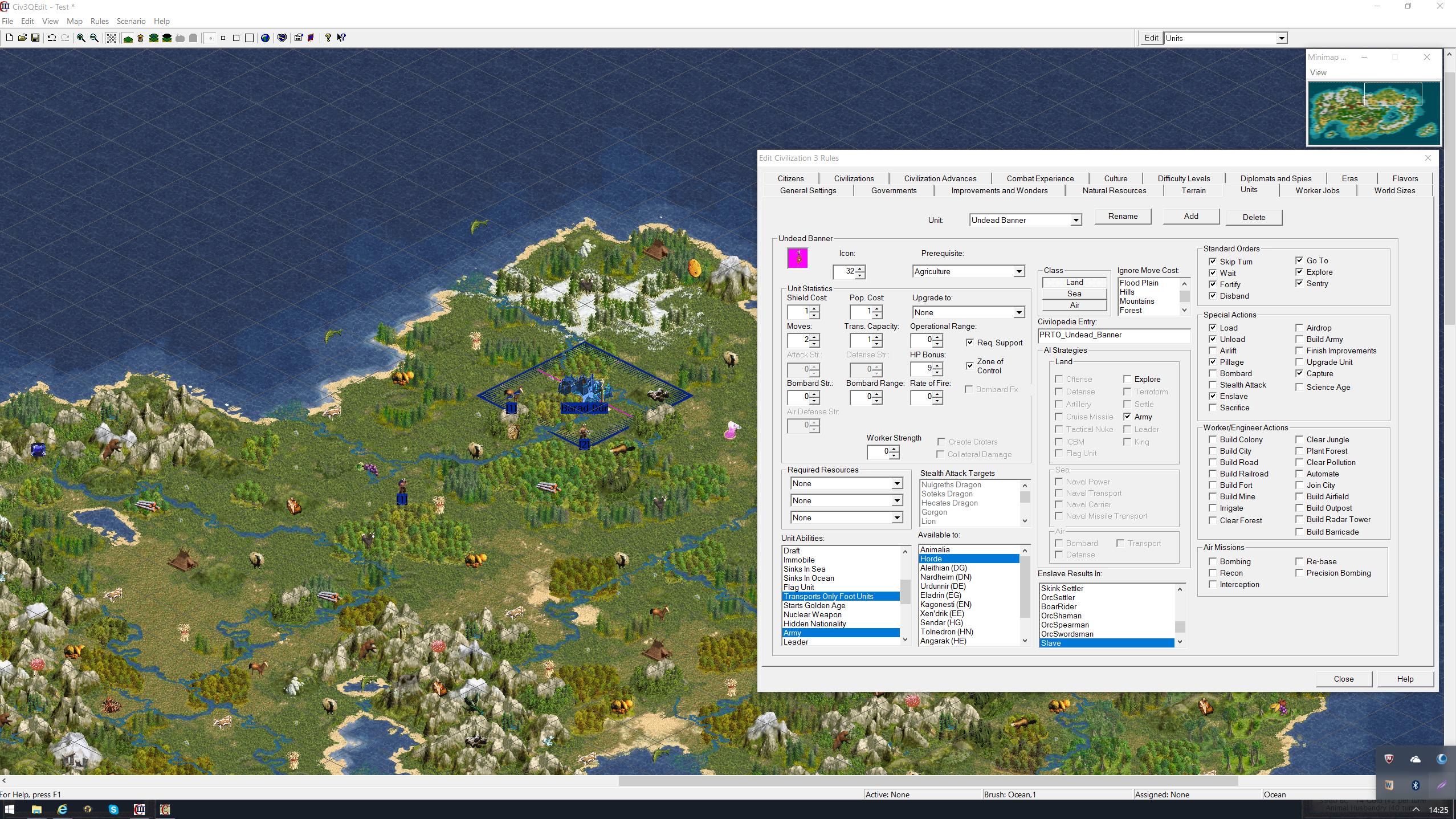Screen dimensions: 1456x819
Task: Uncheck the Enslave special action
Action: pyautogui.click(x=1212, y=396)
